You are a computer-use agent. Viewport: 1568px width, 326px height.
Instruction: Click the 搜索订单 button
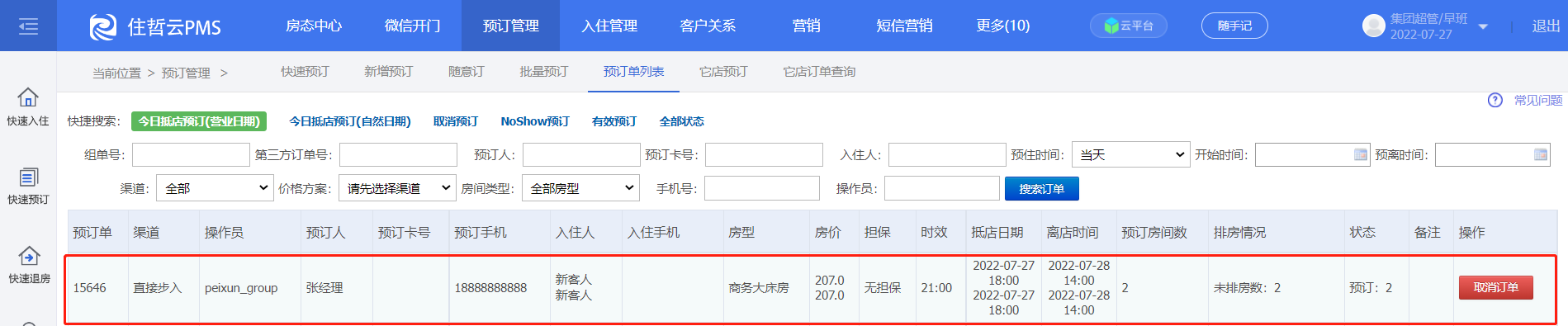[1041, 188]
